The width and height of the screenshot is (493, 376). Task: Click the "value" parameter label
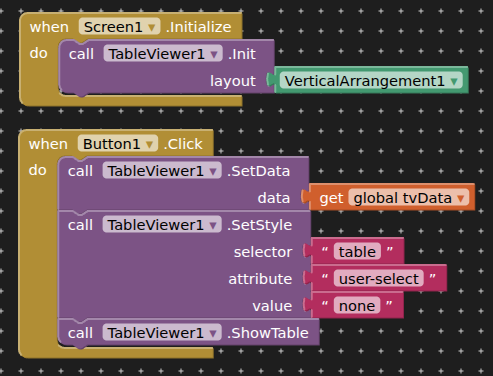coord(272,306)
